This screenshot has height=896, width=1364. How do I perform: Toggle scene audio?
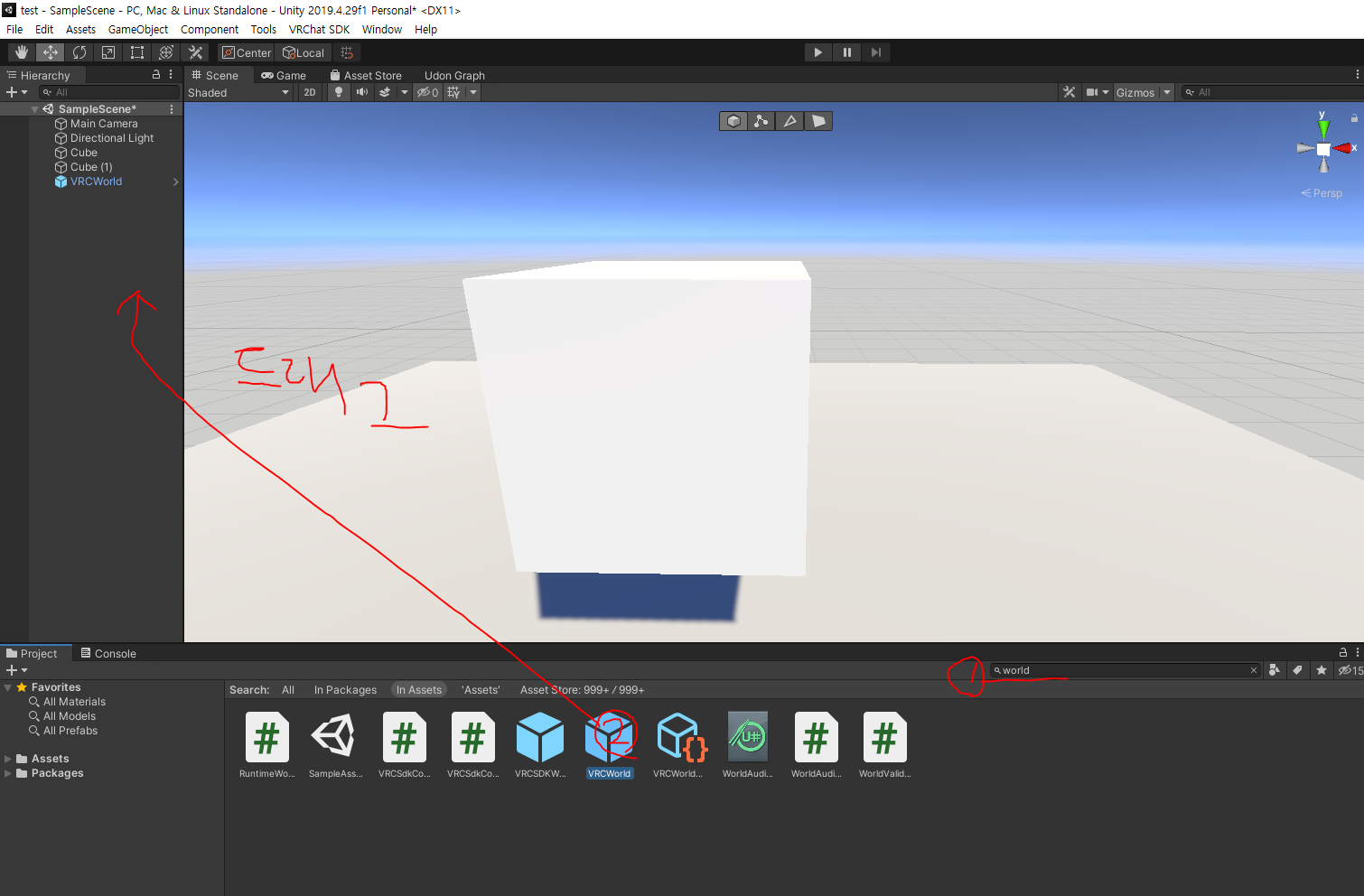362,92
